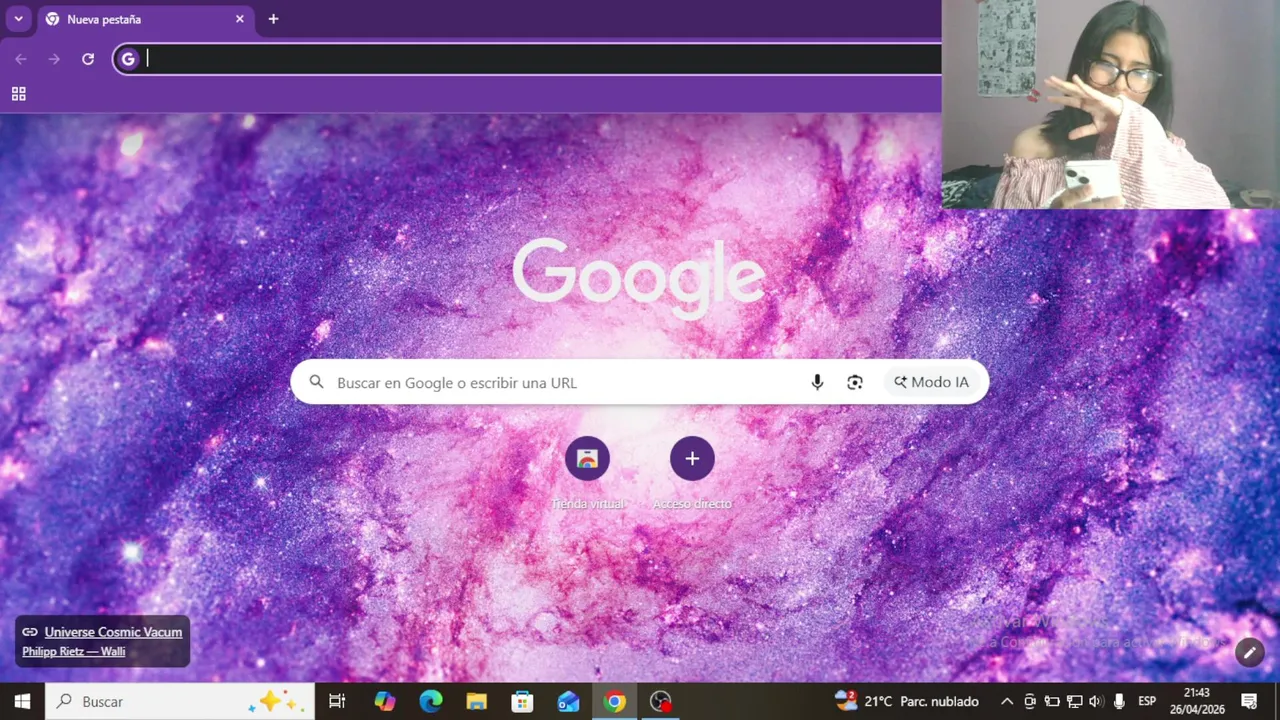This screenshot has height=720, width=1280.
Task: Launch Copilot from the taskbar
Action: (385, 702)
